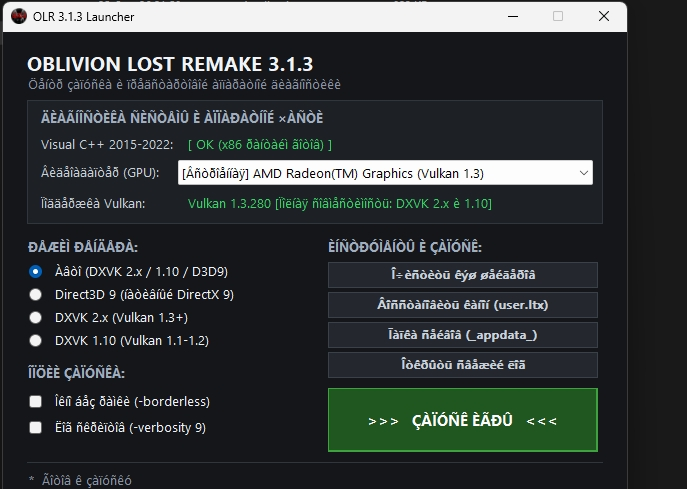Click the Vulkan 1.3.280 support status text

(340, 204)
